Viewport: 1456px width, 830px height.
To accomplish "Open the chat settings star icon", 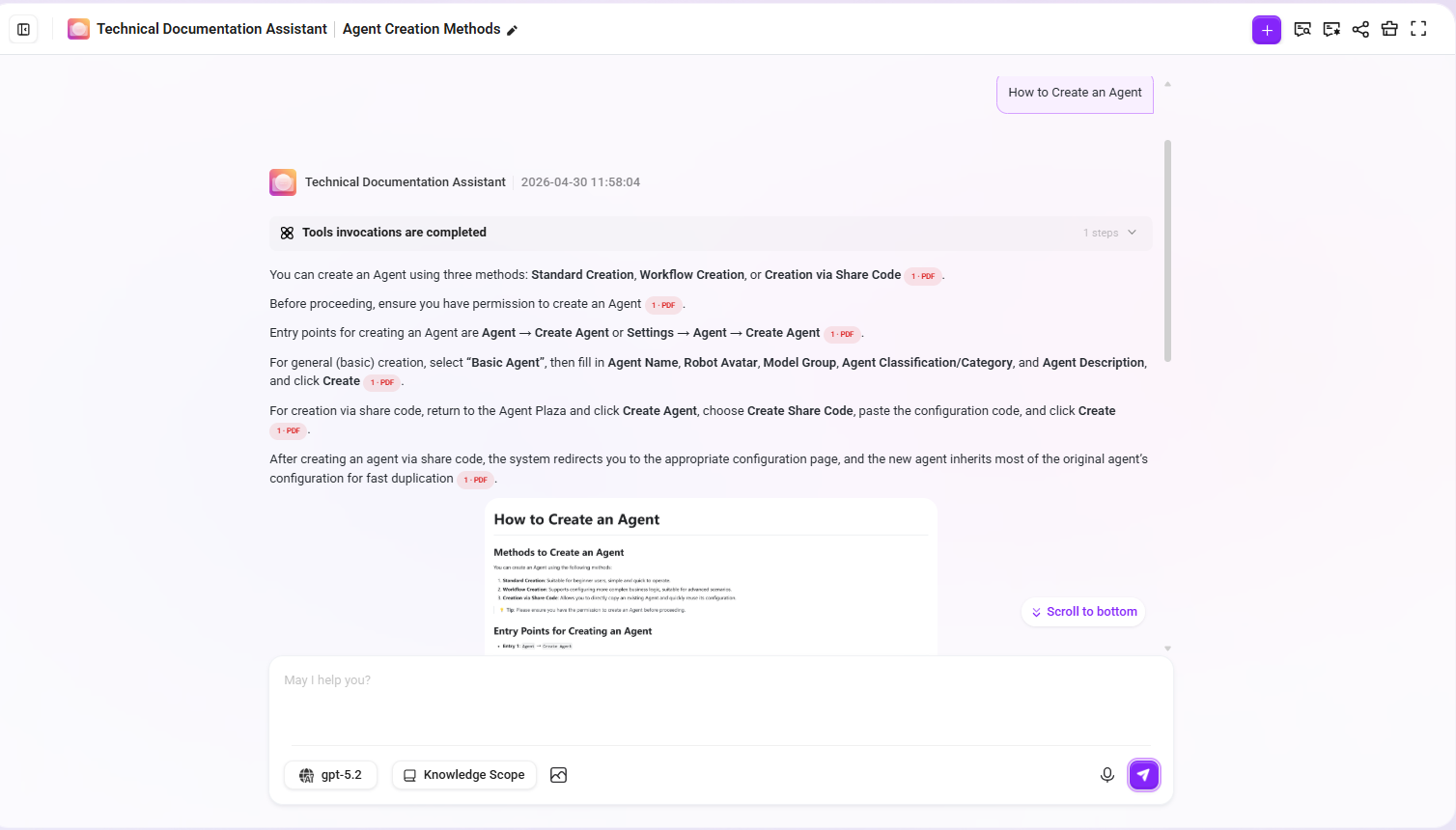I will click(x=1331, y=29).
